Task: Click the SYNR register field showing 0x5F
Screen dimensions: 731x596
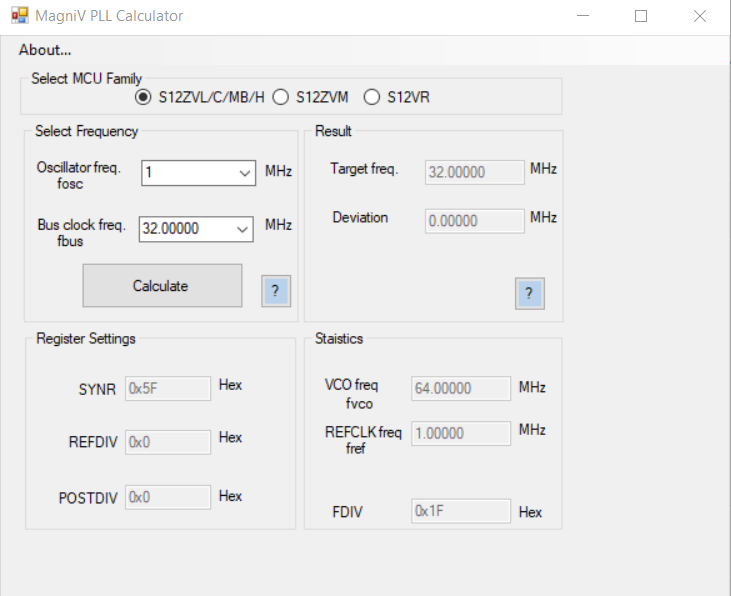Action: (168, 388)
